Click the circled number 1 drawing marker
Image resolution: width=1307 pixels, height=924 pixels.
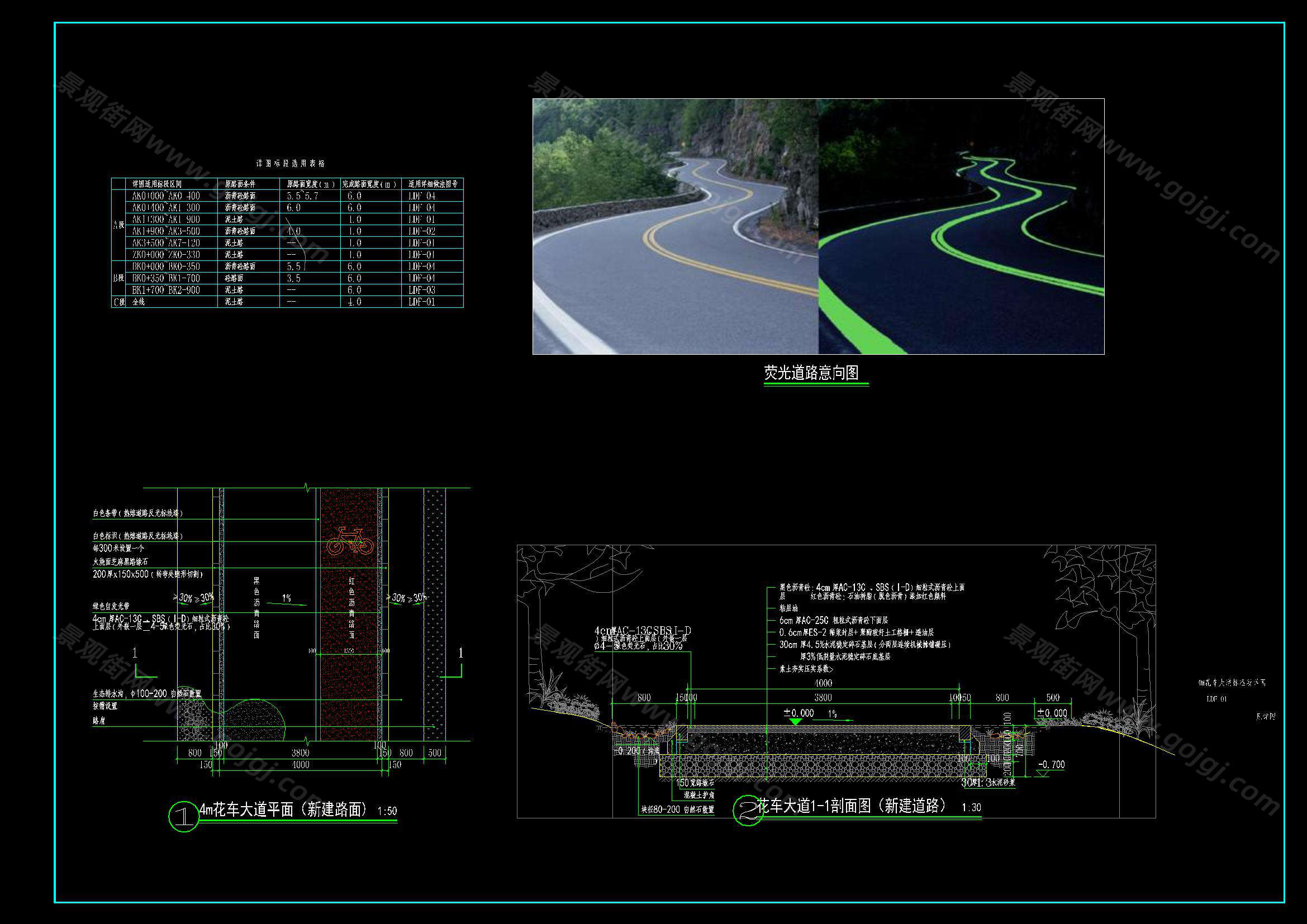pos(183,817)
